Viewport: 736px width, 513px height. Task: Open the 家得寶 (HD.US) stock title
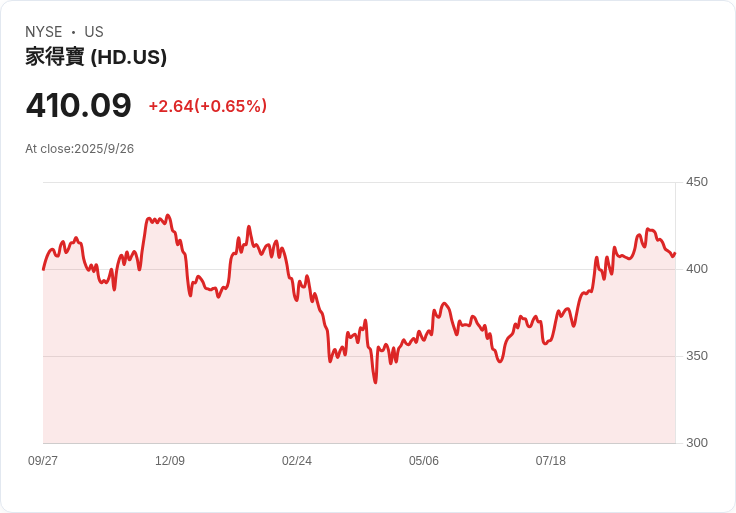(x=96, y=58)
